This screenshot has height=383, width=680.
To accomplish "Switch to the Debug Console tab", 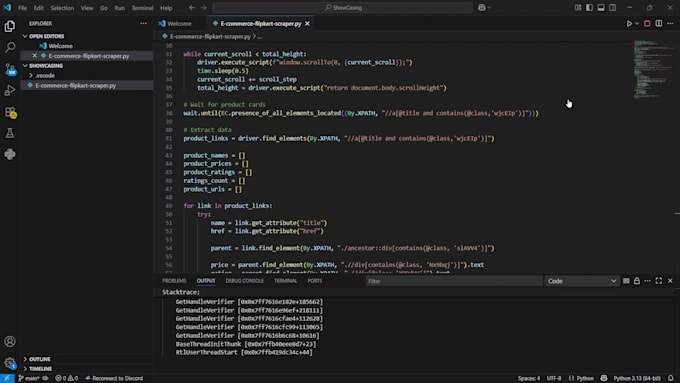I will coord(245,281).
